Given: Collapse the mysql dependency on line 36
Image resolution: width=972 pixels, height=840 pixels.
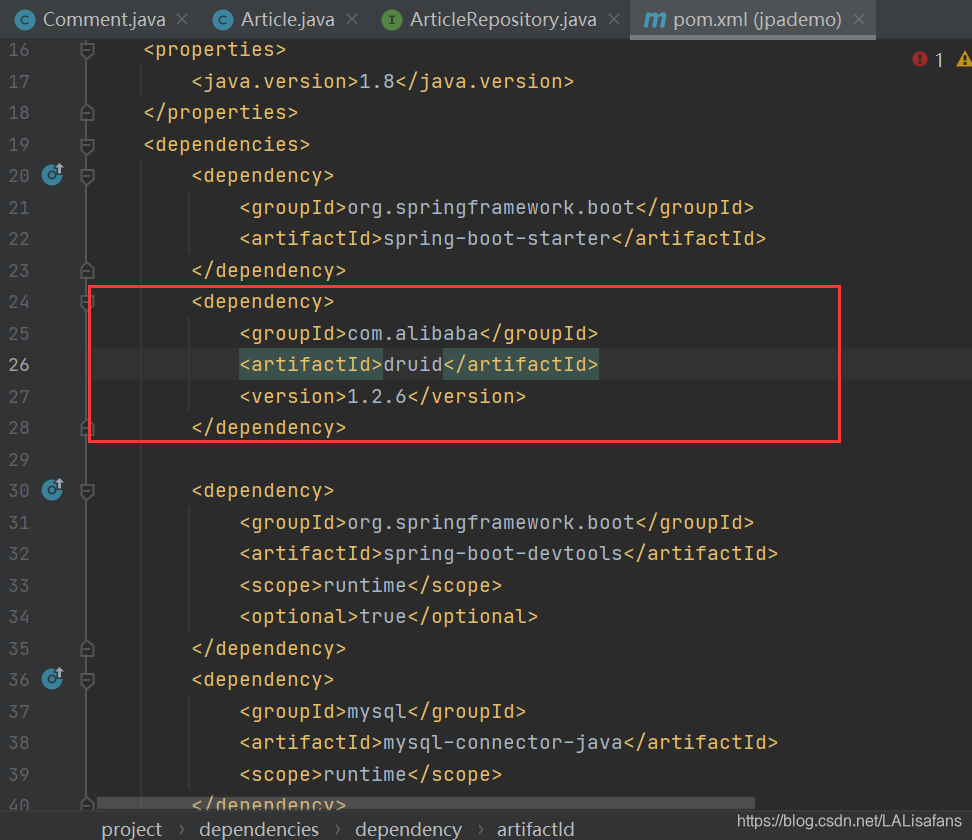Looking at the screenshot, I should coord(87,680).
